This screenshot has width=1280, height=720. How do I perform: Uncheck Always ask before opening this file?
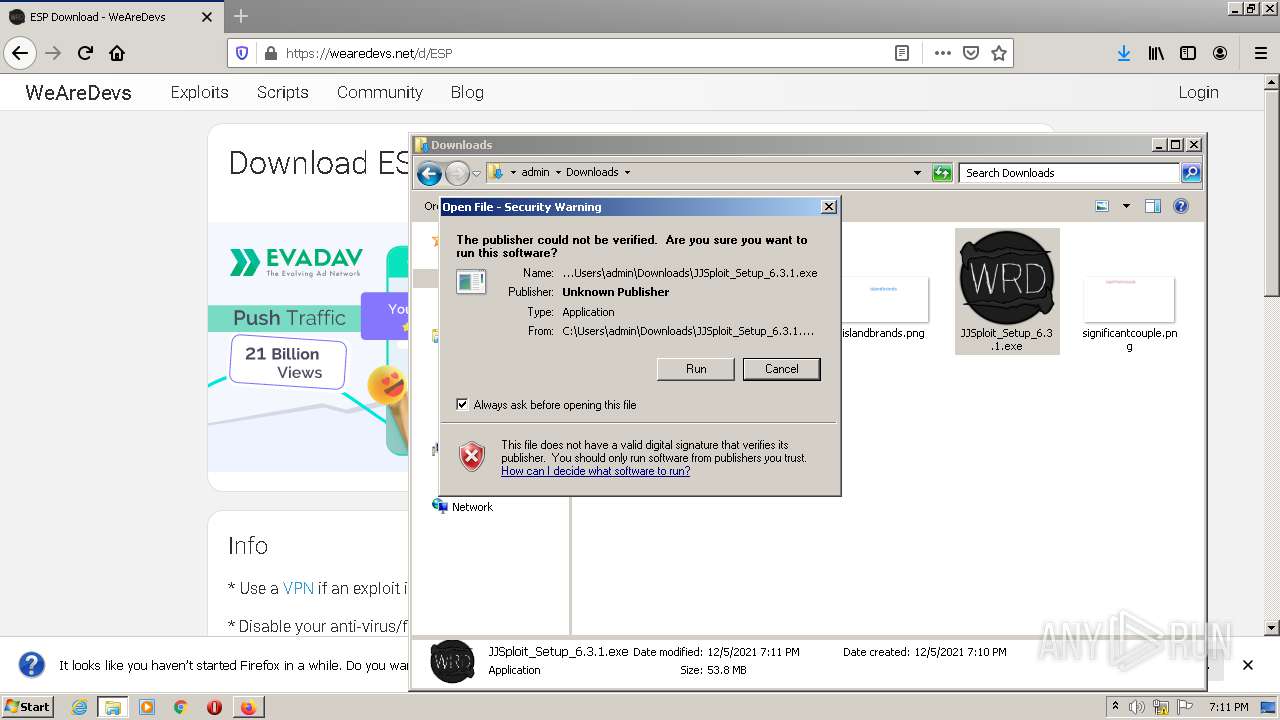pos(462,405)
